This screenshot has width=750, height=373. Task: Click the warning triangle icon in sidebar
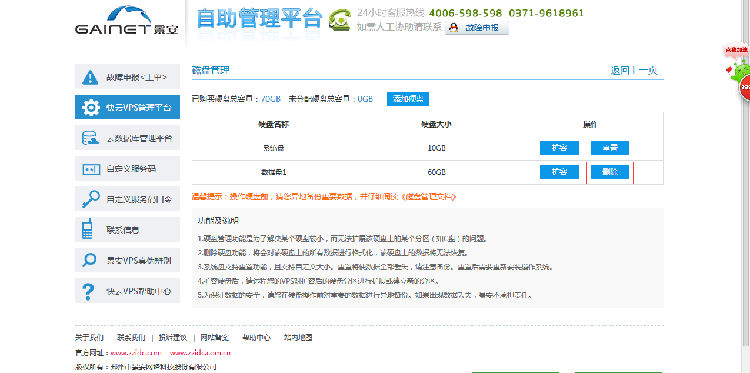pos(90,77)
